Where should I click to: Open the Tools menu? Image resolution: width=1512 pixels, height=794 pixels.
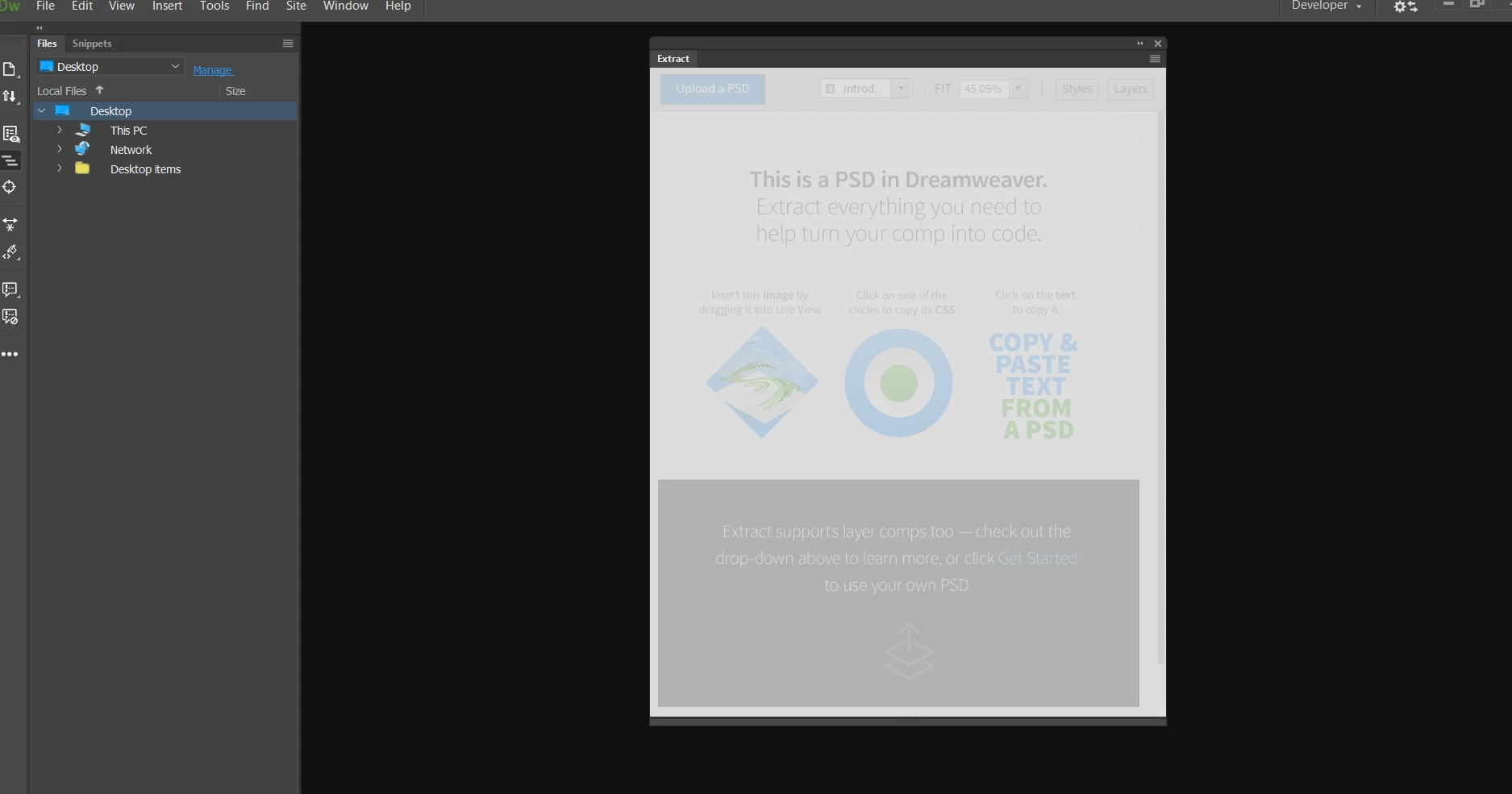pyautogui.click(x=215, y=6)
